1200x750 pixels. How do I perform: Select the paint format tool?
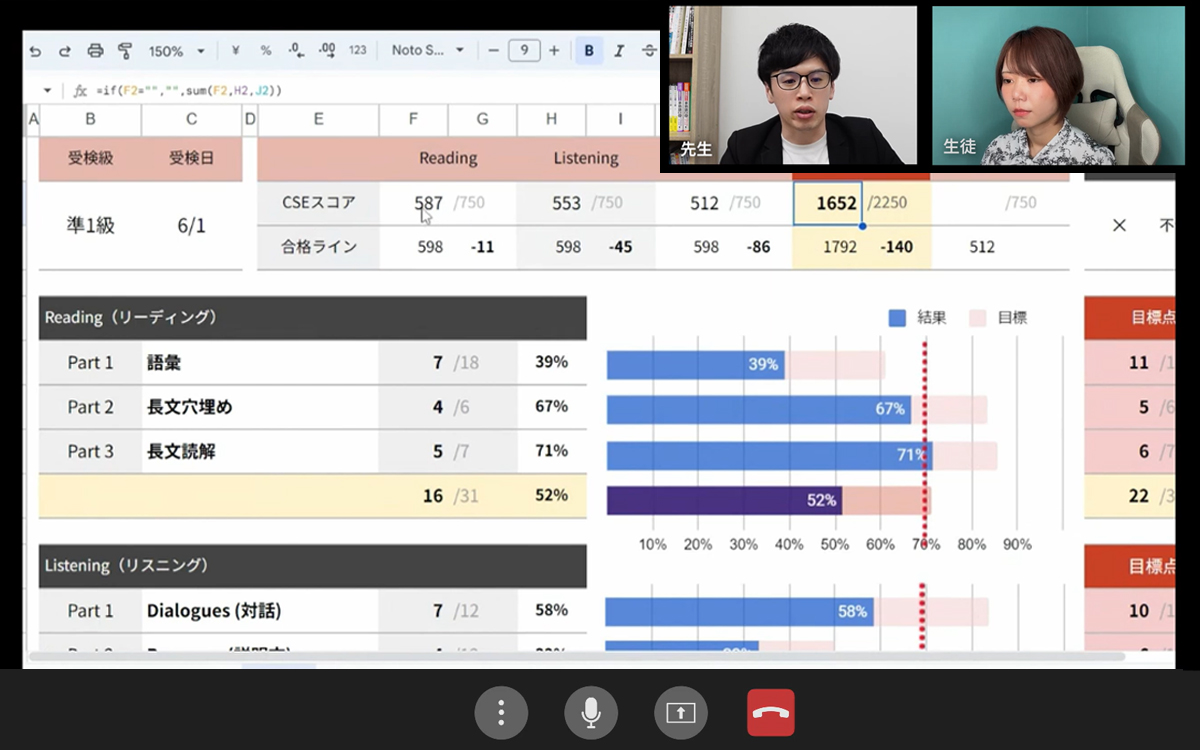(125, 51)
